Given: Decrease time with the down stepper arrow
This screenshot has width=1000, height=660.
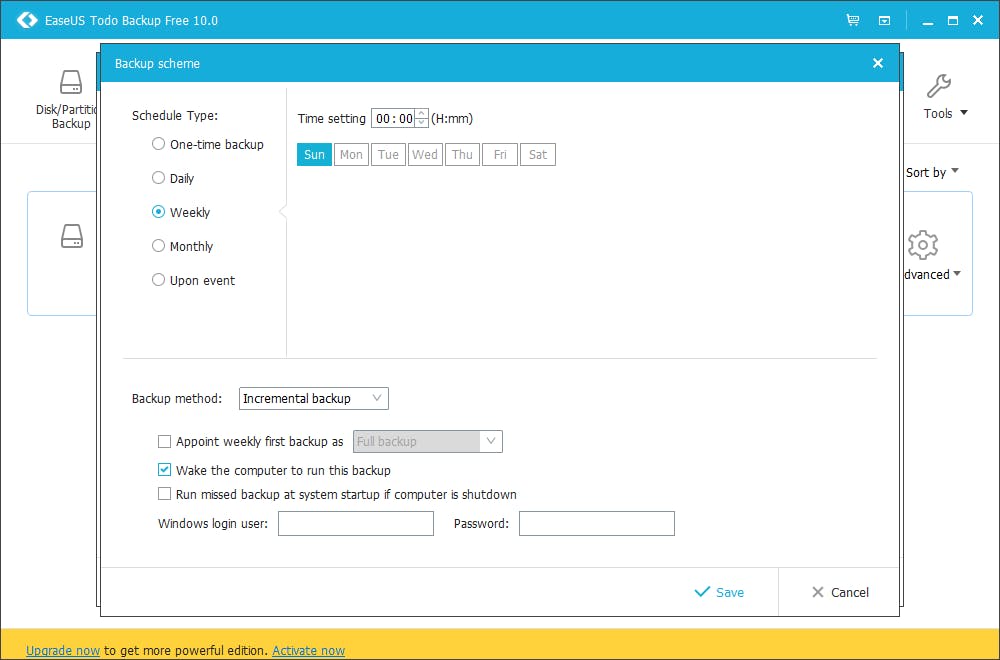Looking at the screenshot, I should pyautogui.click(x=421, y=122).
